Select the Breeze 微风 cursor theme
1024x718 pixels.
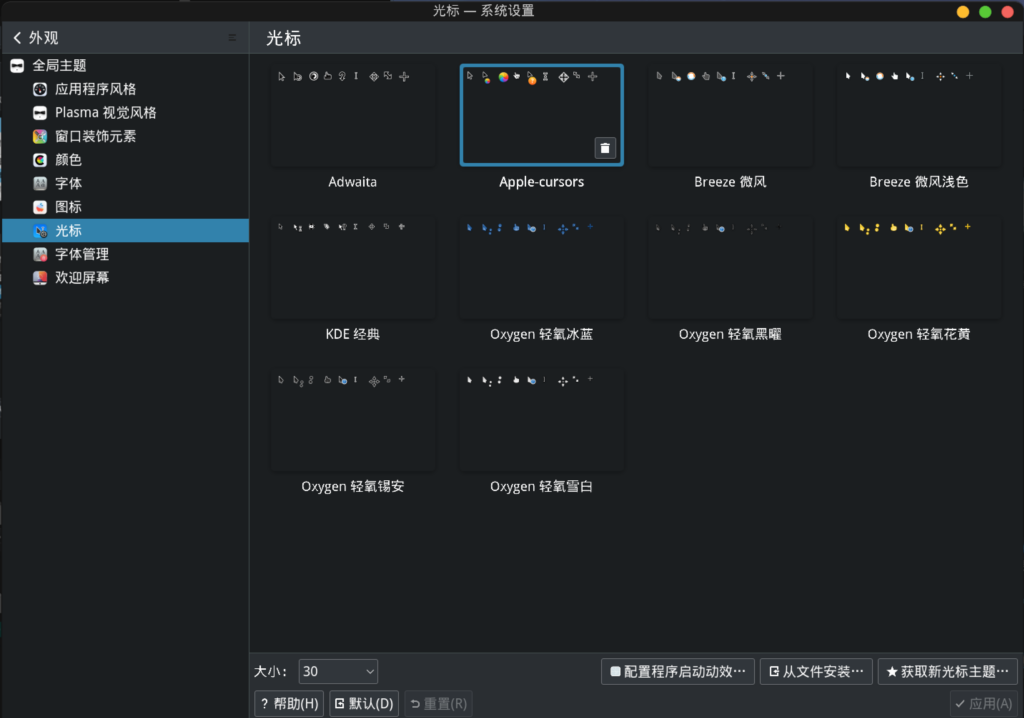tap(730, 115)
